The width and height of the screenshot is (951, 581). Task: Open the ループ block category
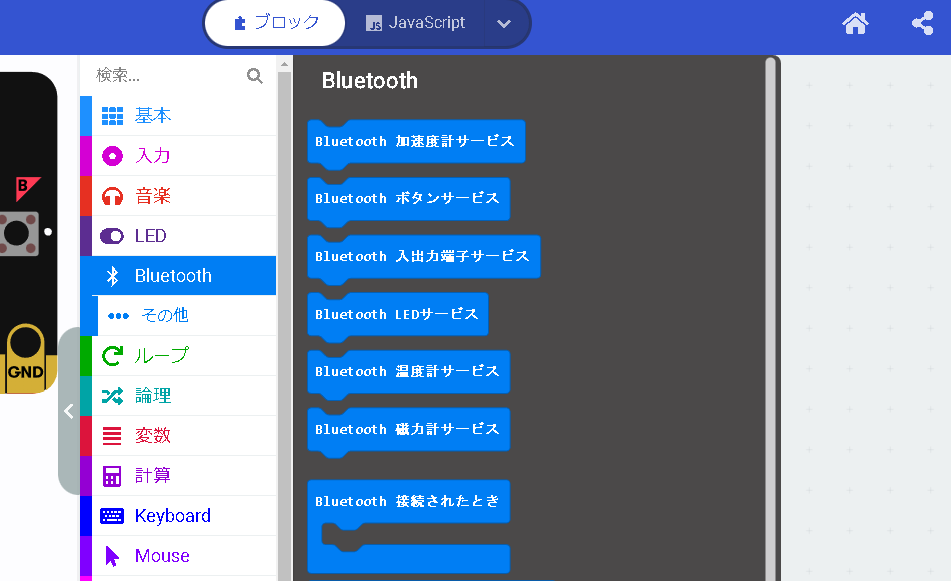(x=178, y=356)
